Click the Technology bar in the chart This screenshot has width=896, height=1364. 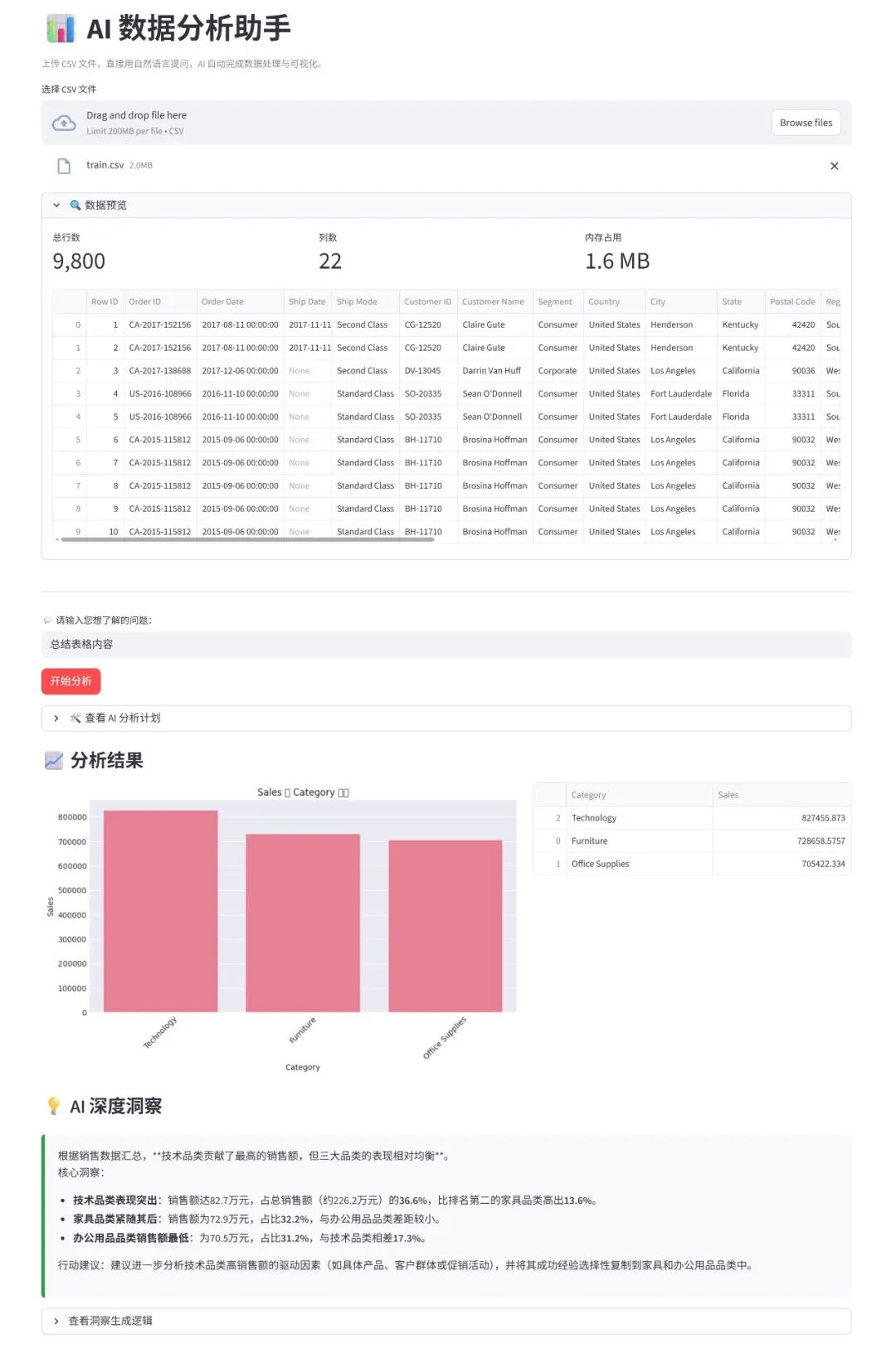click(x=160, y=911)
